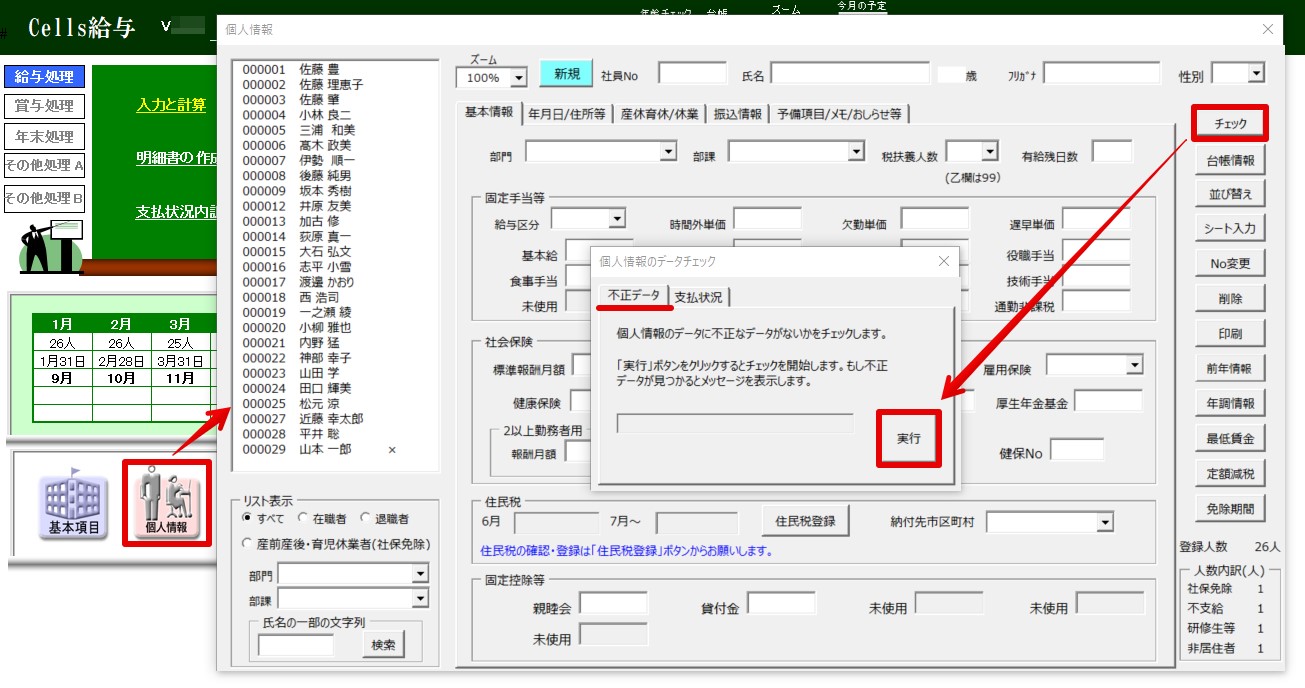Image resolution: width=1305 pixels, height=688 pixels.
Task: Select the 在職者 radio button
Action: pyautogui.click(x=303, y=519)
